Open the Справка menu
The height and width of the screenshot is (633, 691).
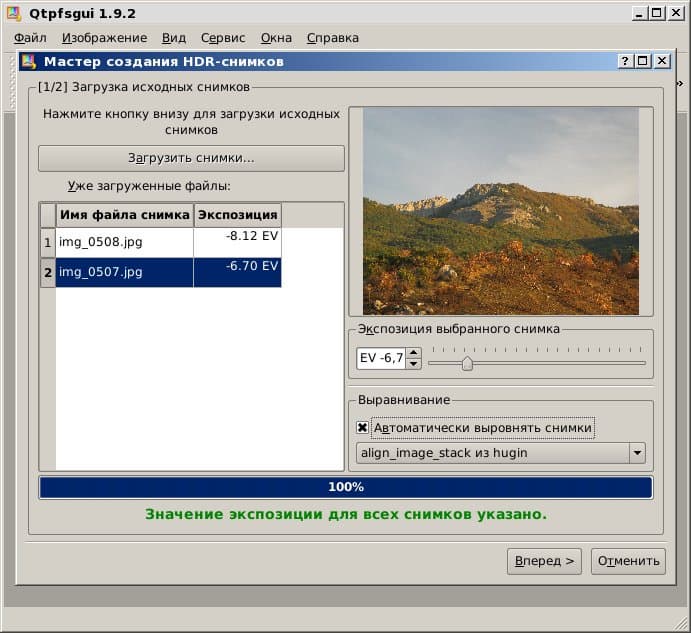[x=333, y=38]
